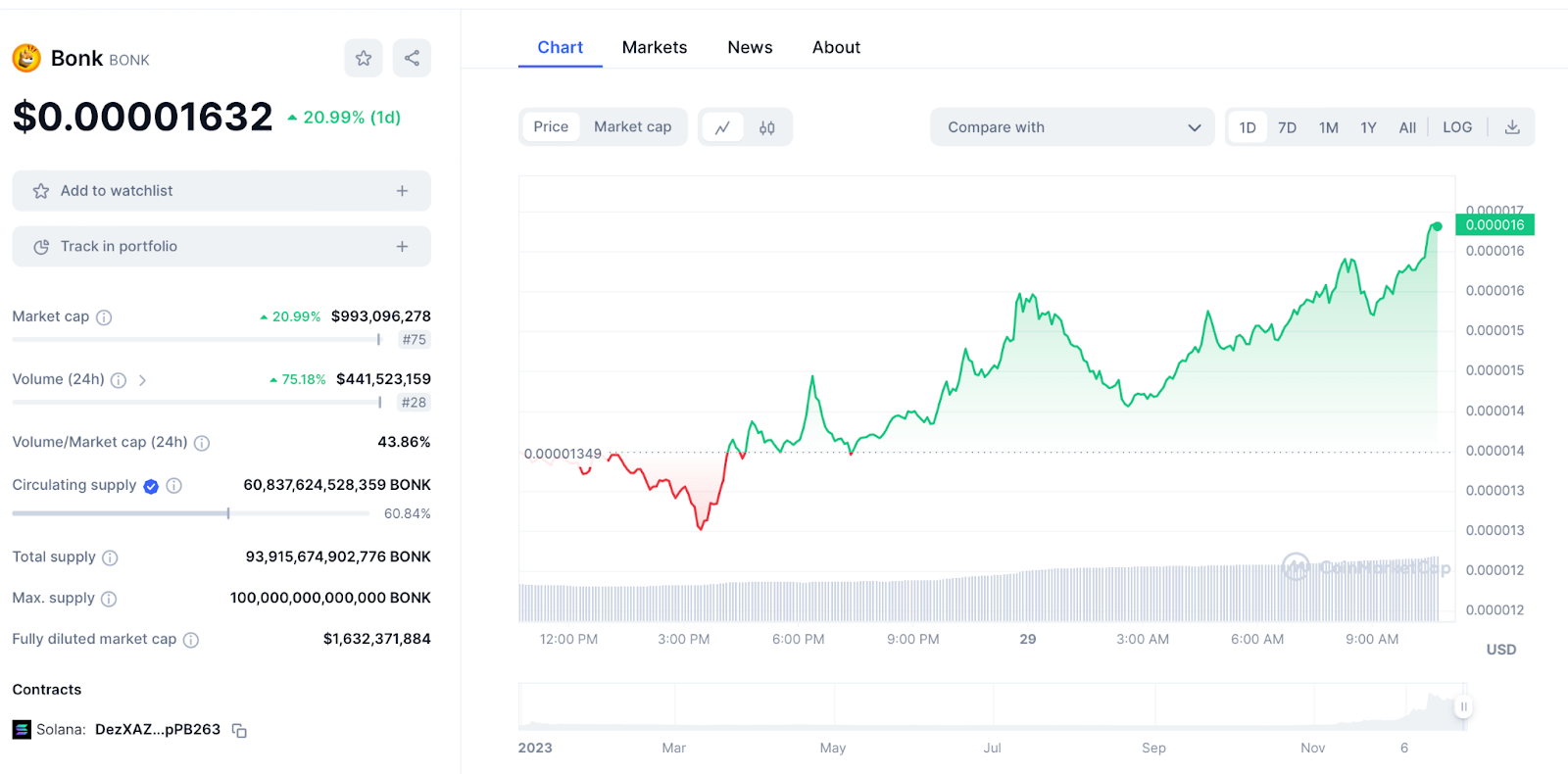Select the Market cap chart toggle
Image resolution: width=1568 pixels, height=774 pixels.
tap(633, 126)
